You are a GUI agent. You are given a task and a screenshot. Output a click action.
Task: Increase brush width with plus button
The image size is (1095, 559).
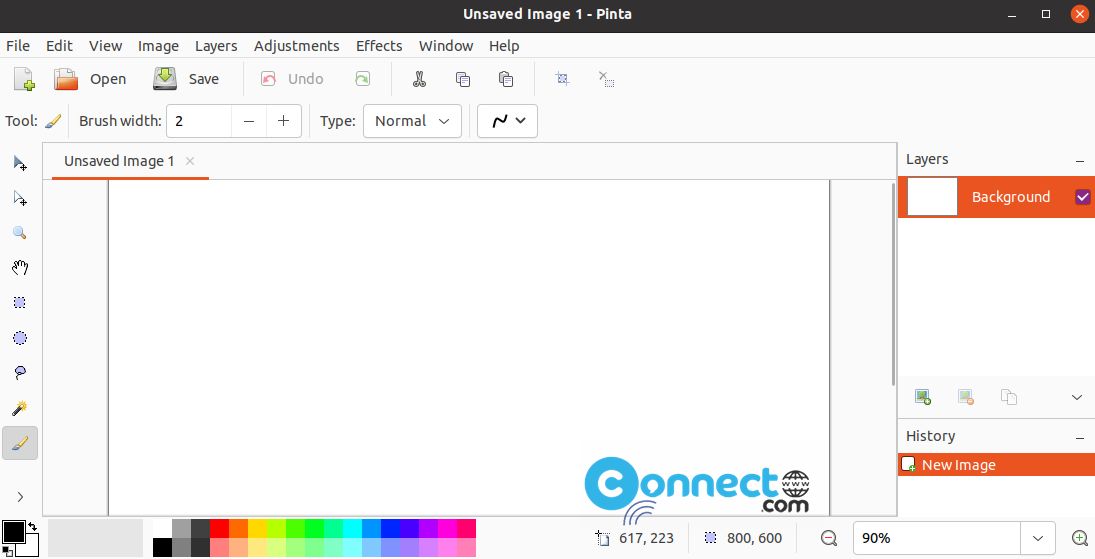283,121
